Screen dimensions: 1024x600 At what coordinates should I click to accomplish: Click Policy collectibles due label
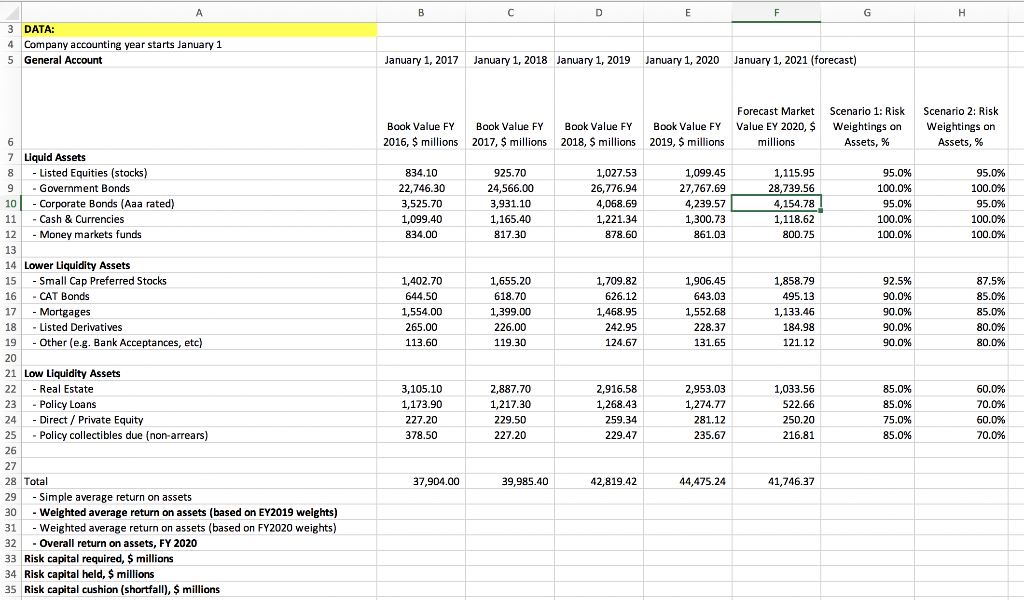[120, 435]
